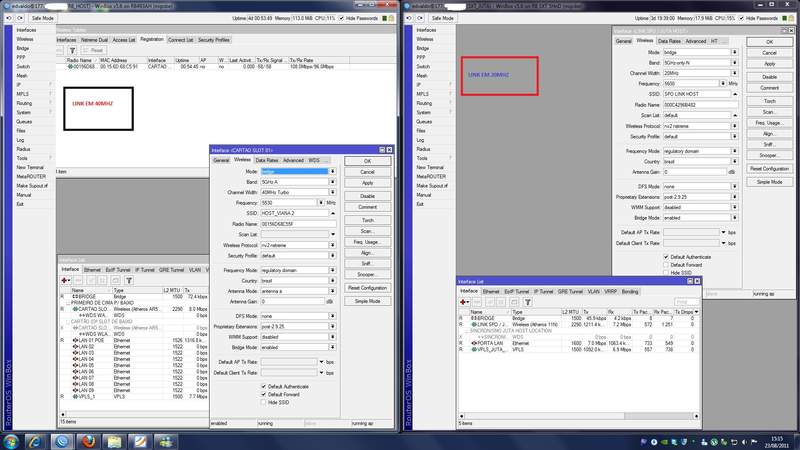The image size is (800, 450).
Task: Open Mode dropdown in CARTAO dialog
Action: [x=332, y=171]
